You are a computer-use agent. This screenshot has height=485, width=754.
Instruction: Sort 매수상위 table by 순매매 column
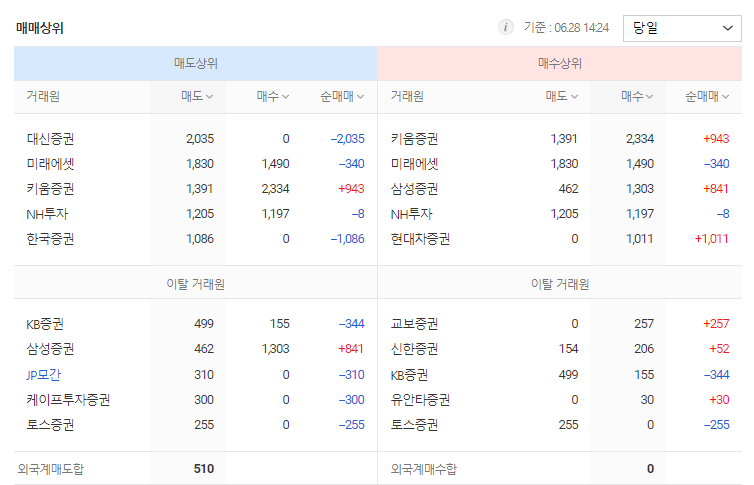pyautogui.click(x=707, y=97)
